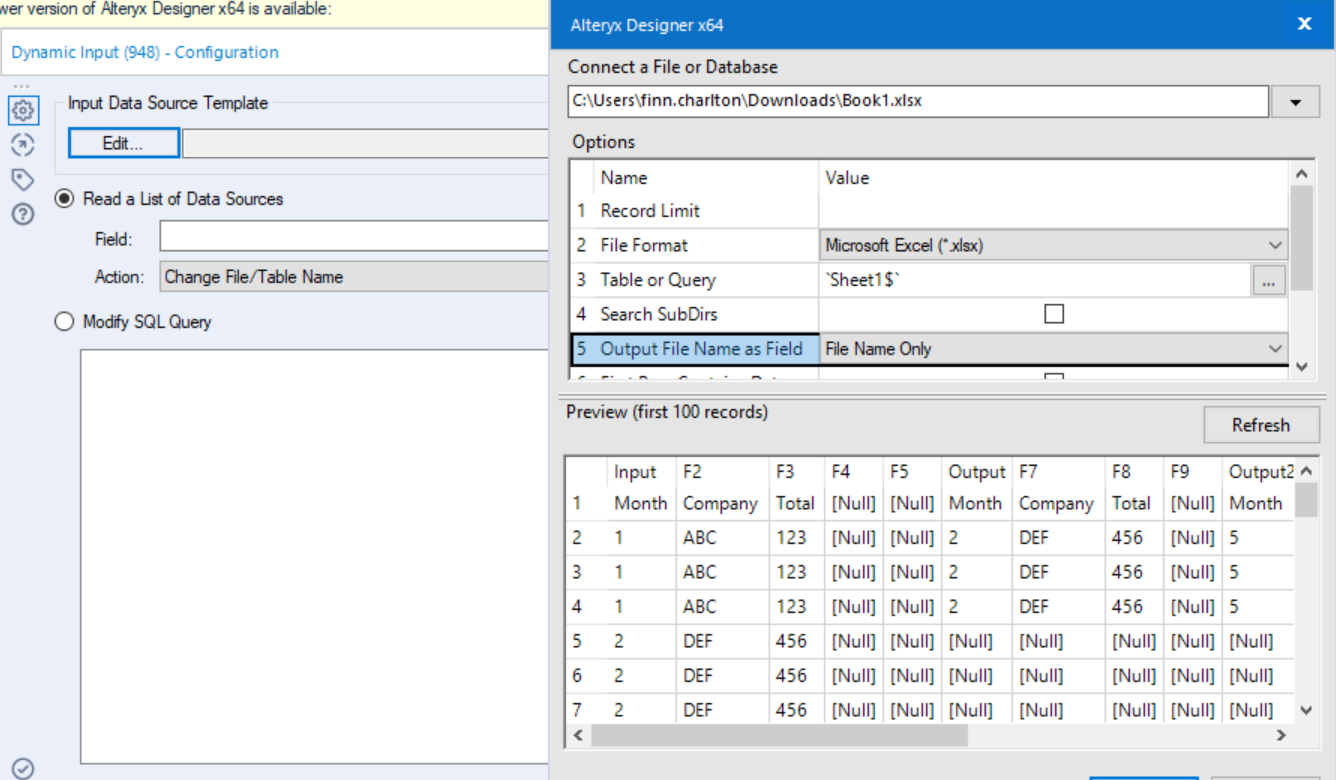Click the checkmark status icon at bottom left
The height and width of the screenshot is (780, 1336).
[23, 768]
